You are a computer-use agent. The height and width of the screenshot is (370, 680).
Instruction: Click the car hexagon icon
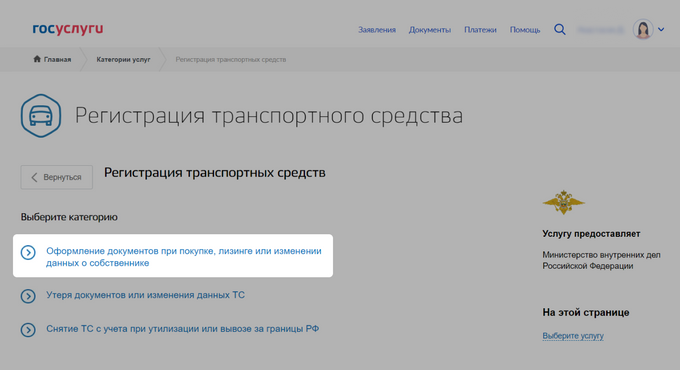coord(41,116)
